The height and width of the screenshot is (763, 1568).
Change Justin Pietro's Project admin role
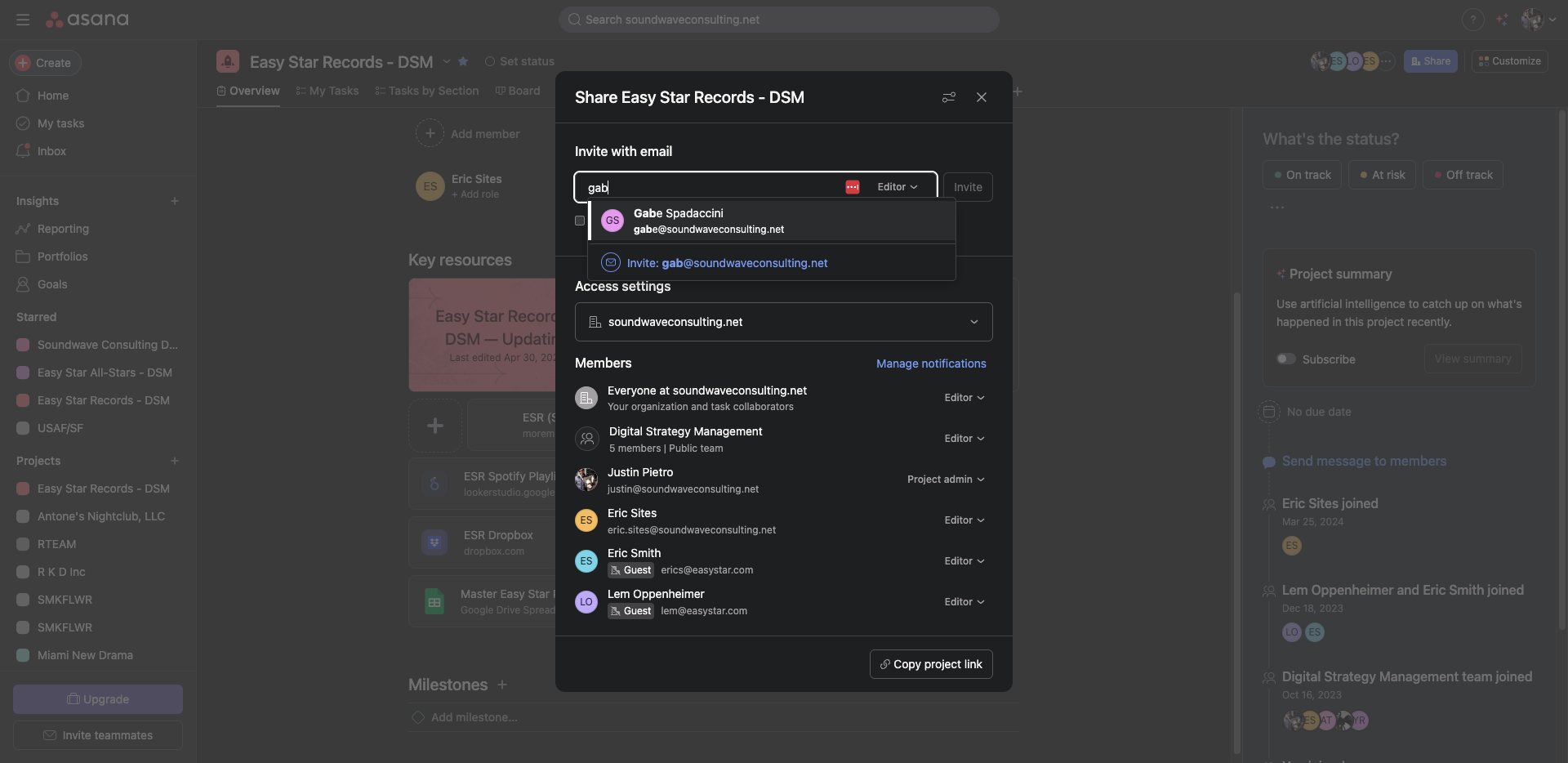click(x=945, y=480)
